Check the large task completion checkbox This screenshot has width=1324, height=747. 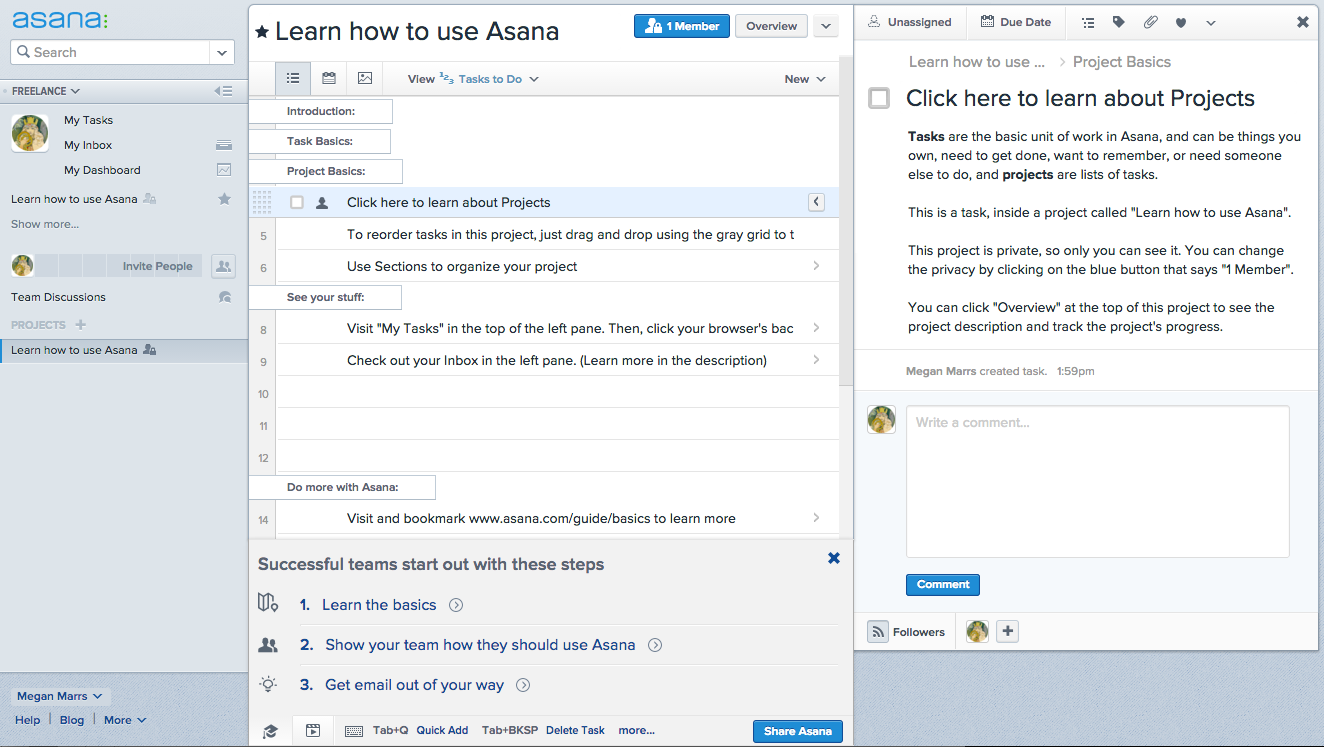coord(879,98)
